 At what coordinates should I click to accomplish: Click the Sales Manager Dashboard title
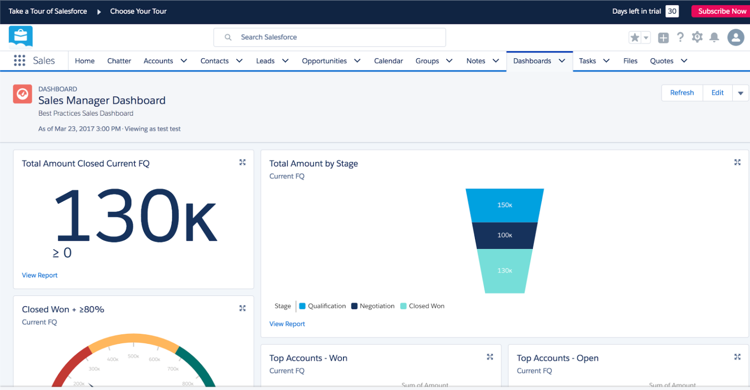point(102,100)
